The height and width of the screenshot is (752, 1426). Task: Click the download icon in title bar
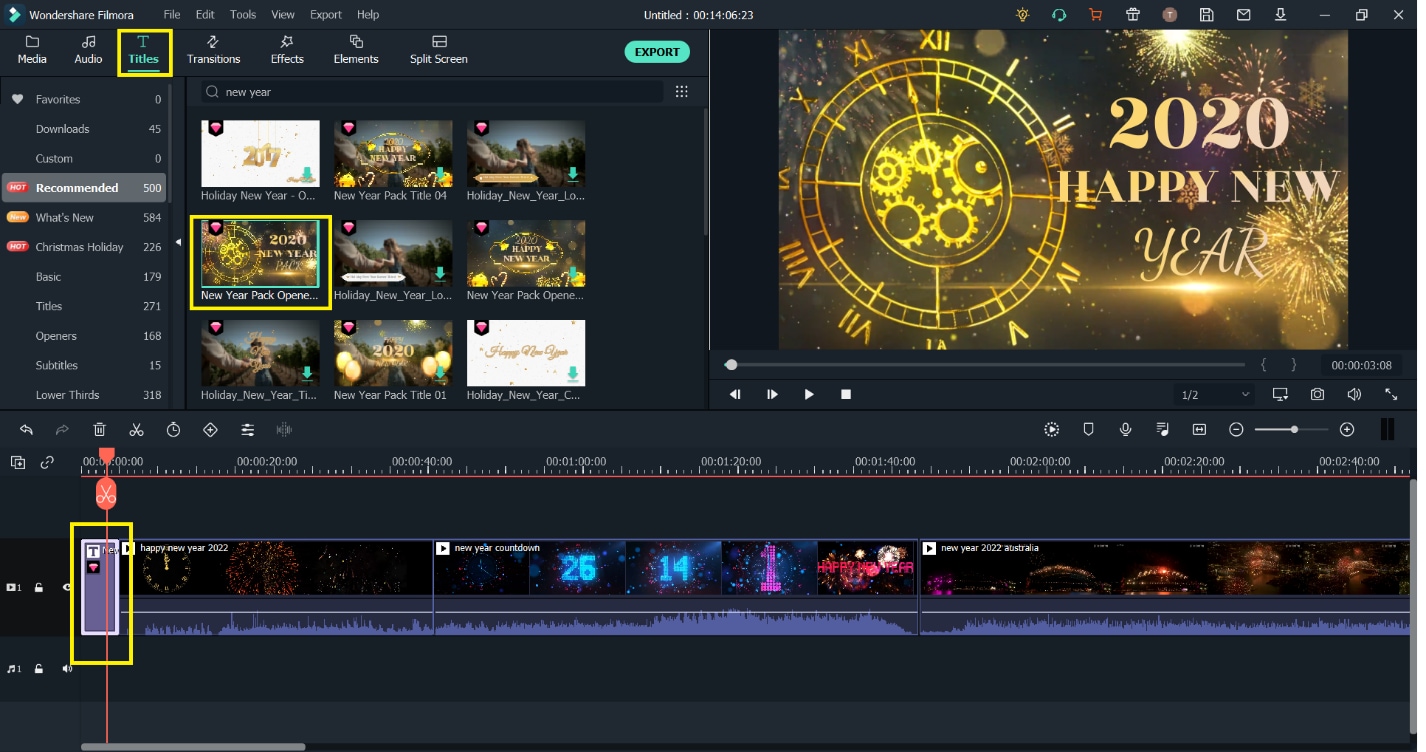pyautogui.click(x=1281, y=15)
